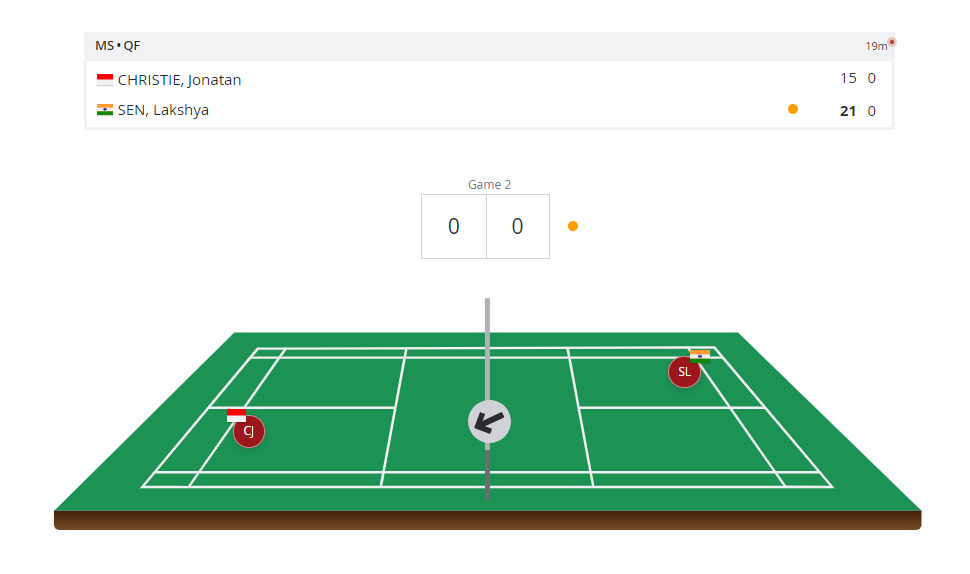Open CHRISTIE, Jonatan player name

(179, 80)
